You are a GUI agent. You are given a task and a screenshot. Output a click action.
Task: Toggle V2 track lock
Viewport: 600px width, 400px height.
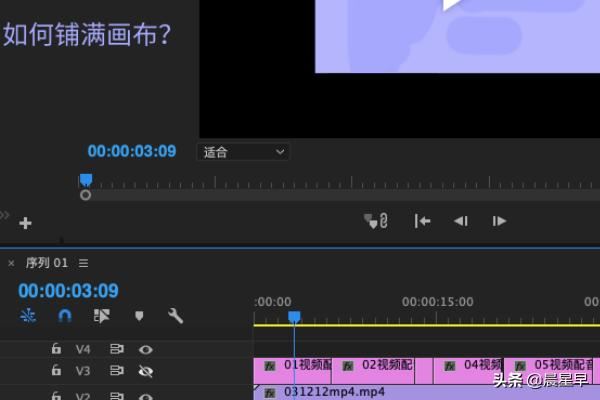tap(56, 395)
